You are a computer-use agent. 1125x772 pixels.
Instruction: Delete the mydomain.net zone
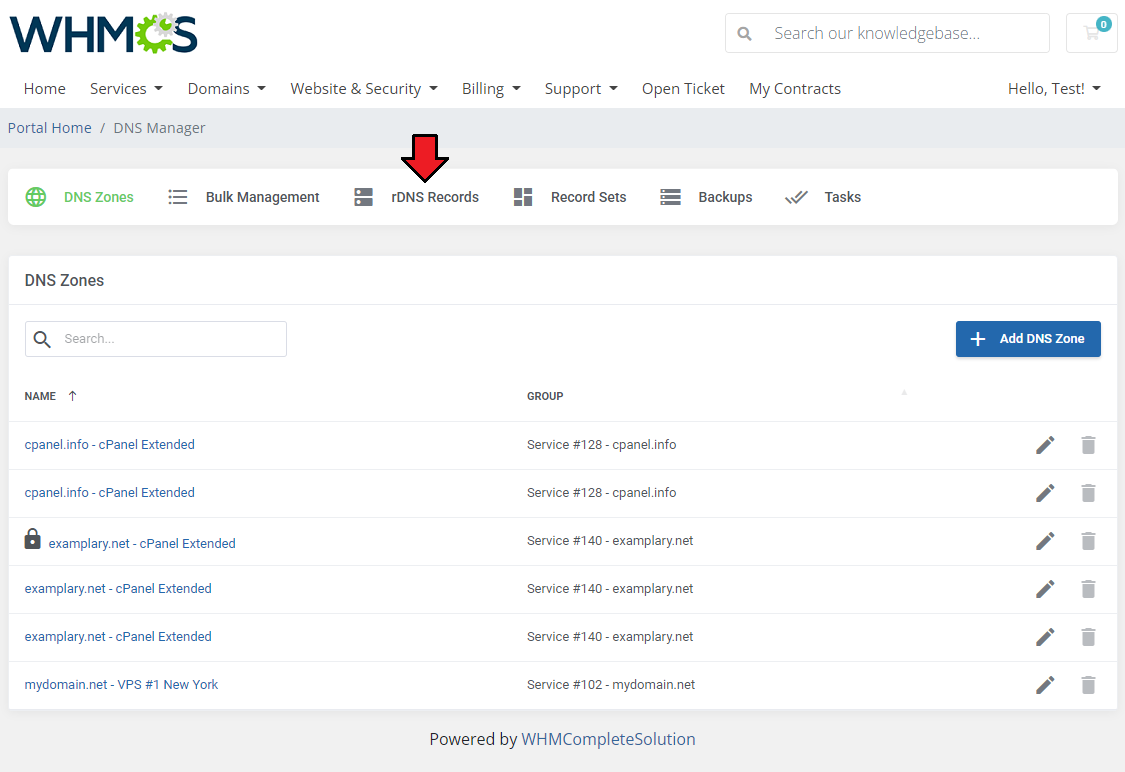tap(1088, 685)
